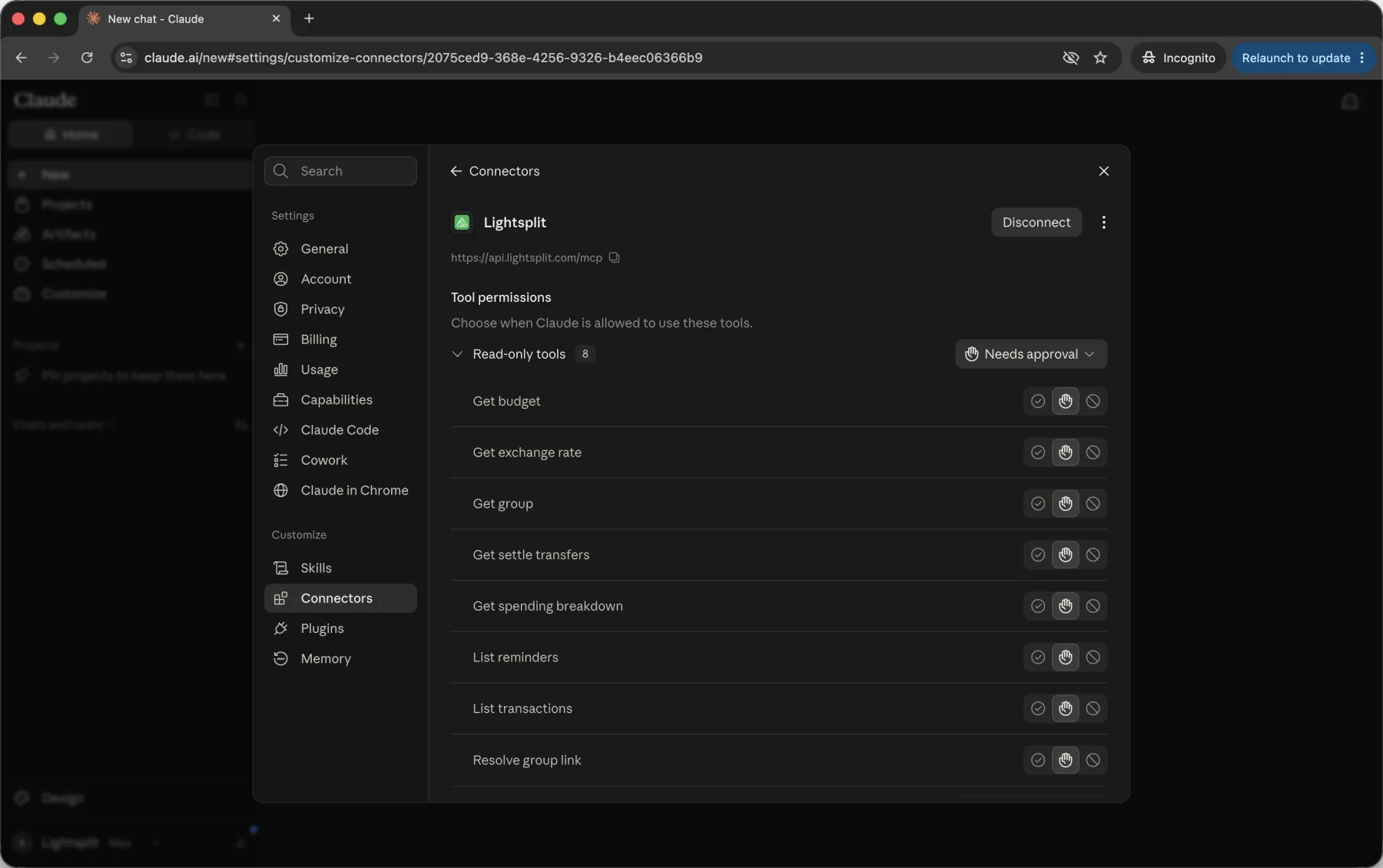The height and width of the screenshot is (868, 1383).
Task: Set Resolve group link to needs approval
Action: (x=1065, y=760)
